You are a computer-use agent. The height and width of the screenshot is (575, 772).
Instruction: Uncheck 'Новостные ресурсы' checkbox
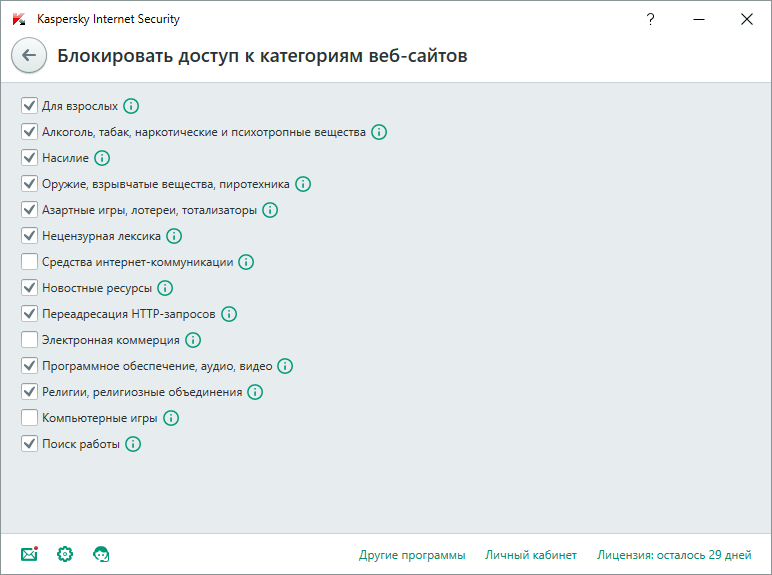pos(29,288)
